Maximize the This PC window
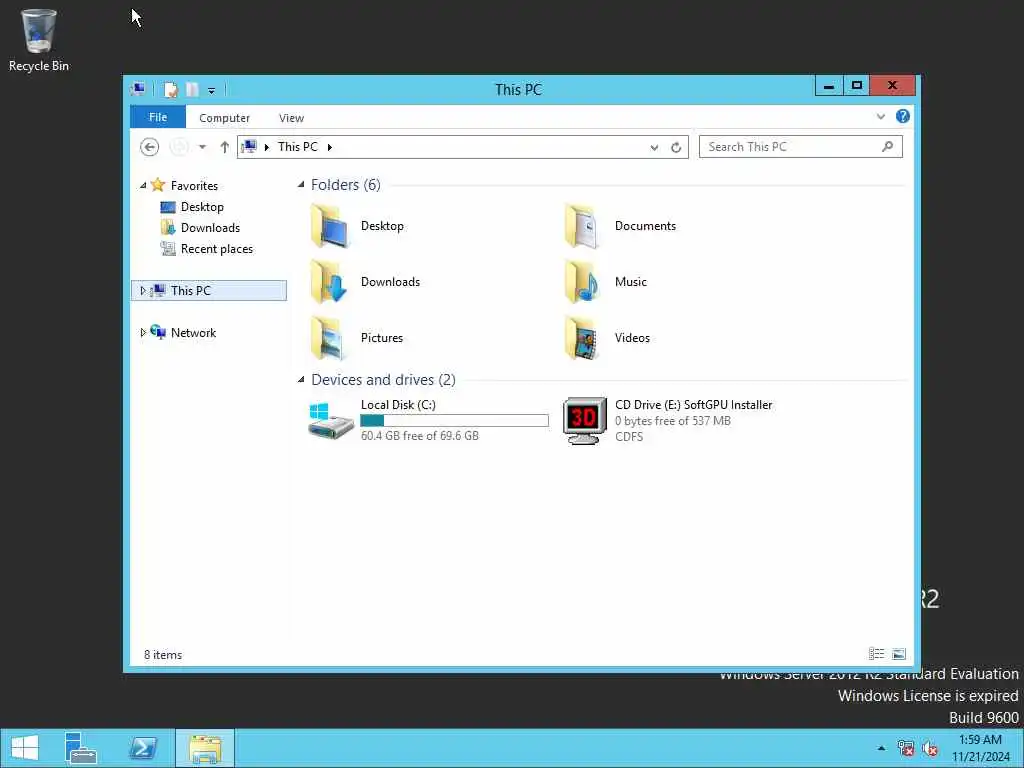This screenshot has height=768, width=1024. coord(857,86)
